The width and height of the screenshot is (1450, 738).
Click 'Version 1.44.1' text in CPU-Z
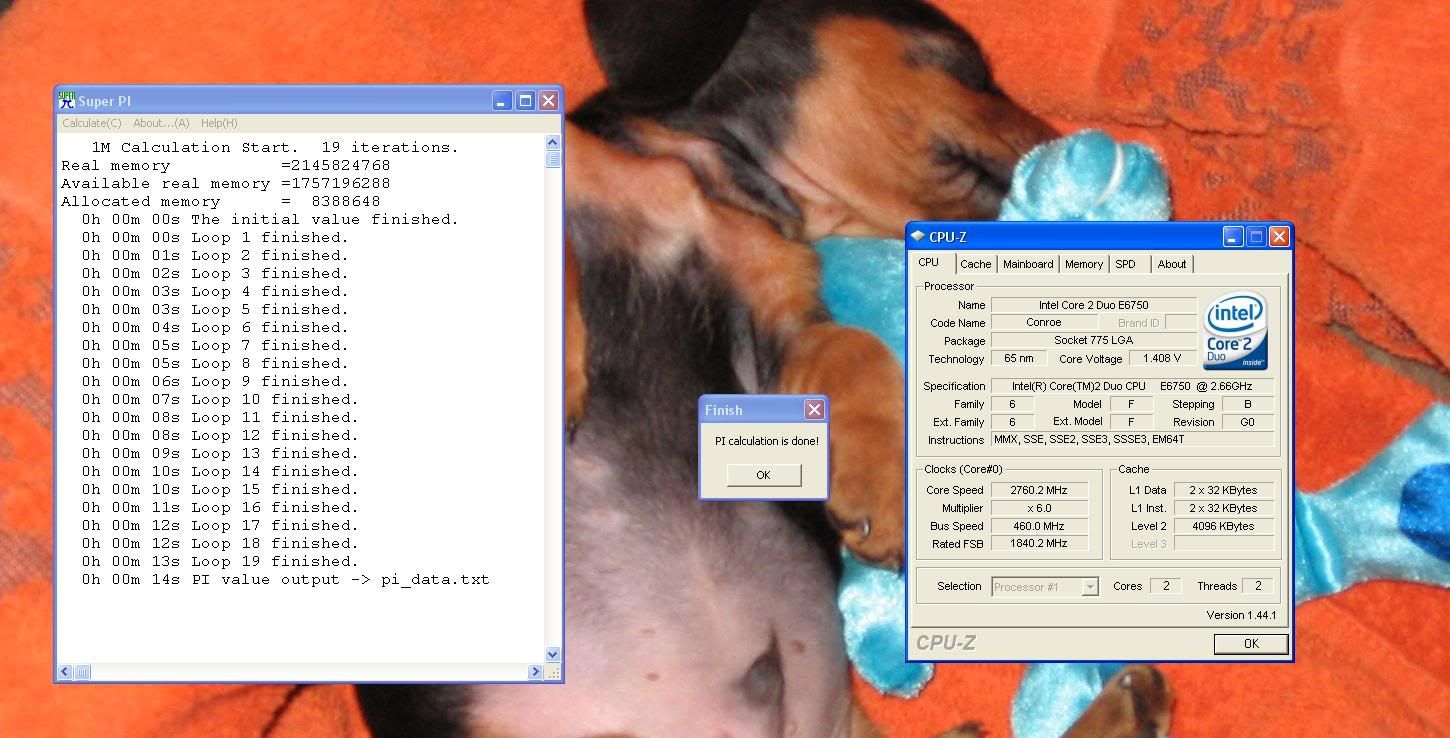coord(1241,615)
